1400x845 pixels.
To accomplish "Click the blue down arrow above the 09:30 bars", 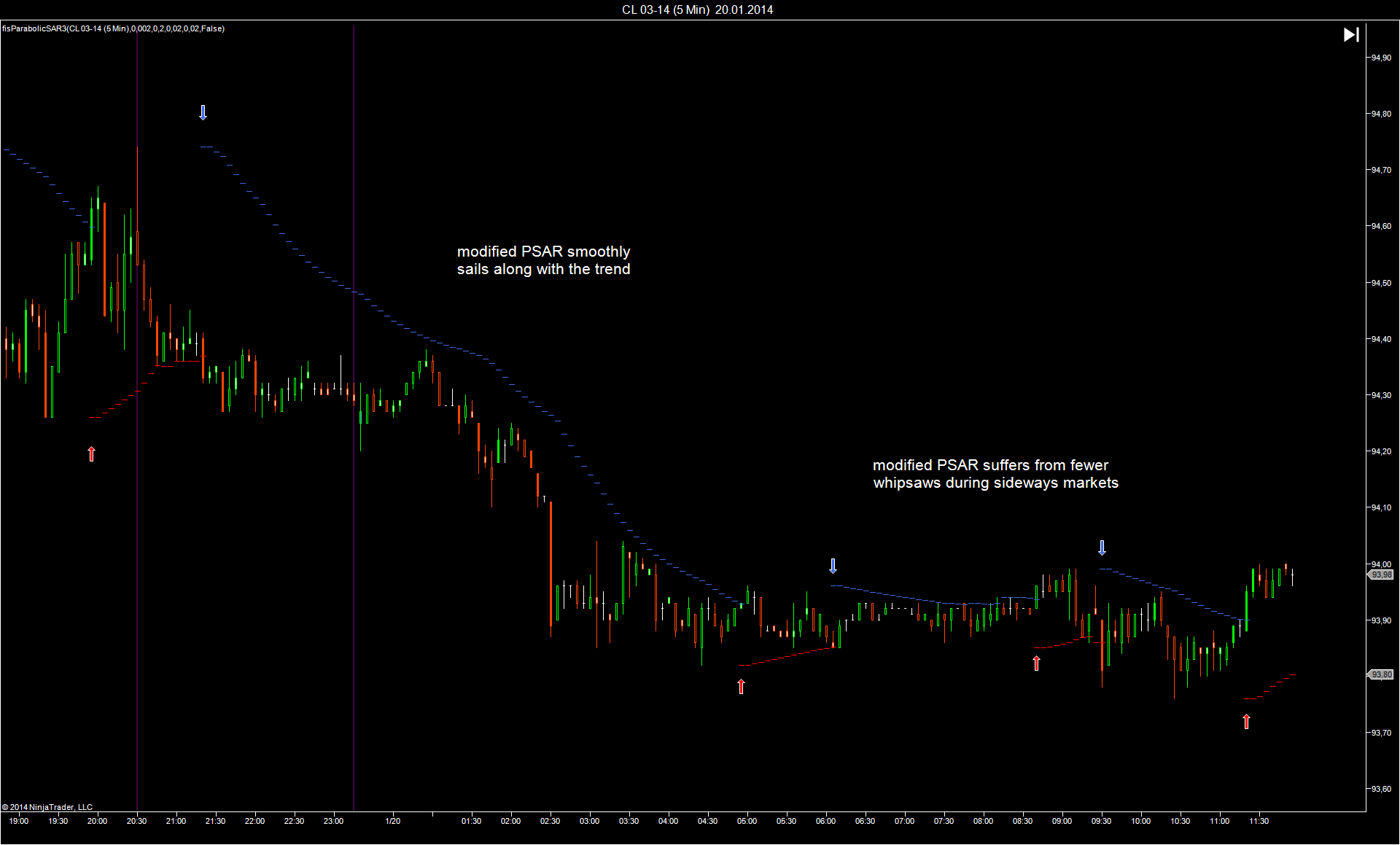I will point(1102,548).
